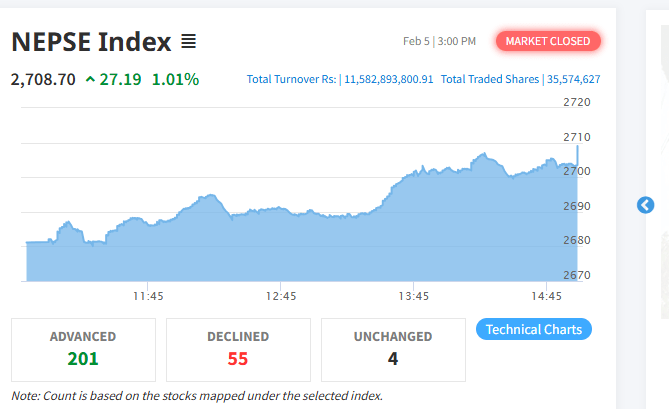This screenshot has width=669, height=409.
Task: Click the 2700 y-axis label
Action: coord(577,171)
